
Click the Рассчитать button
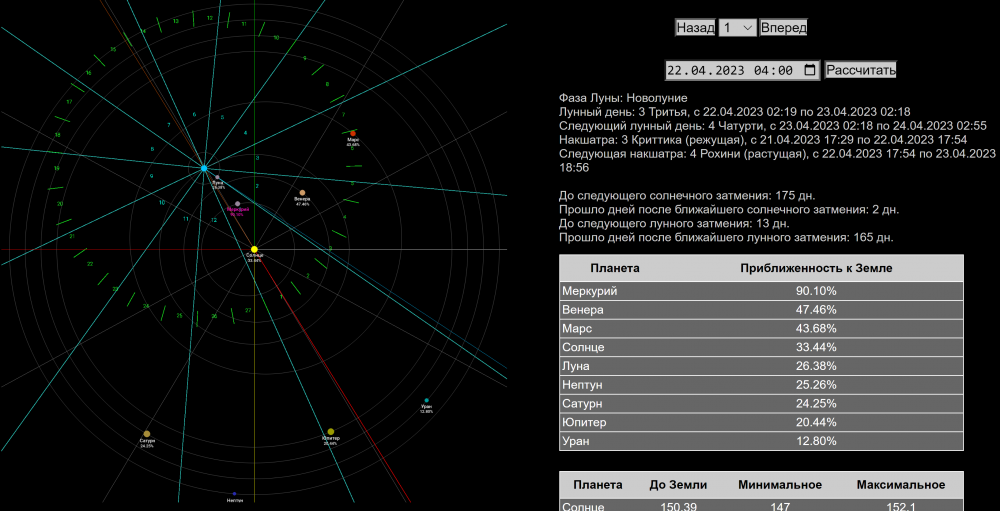861,70
